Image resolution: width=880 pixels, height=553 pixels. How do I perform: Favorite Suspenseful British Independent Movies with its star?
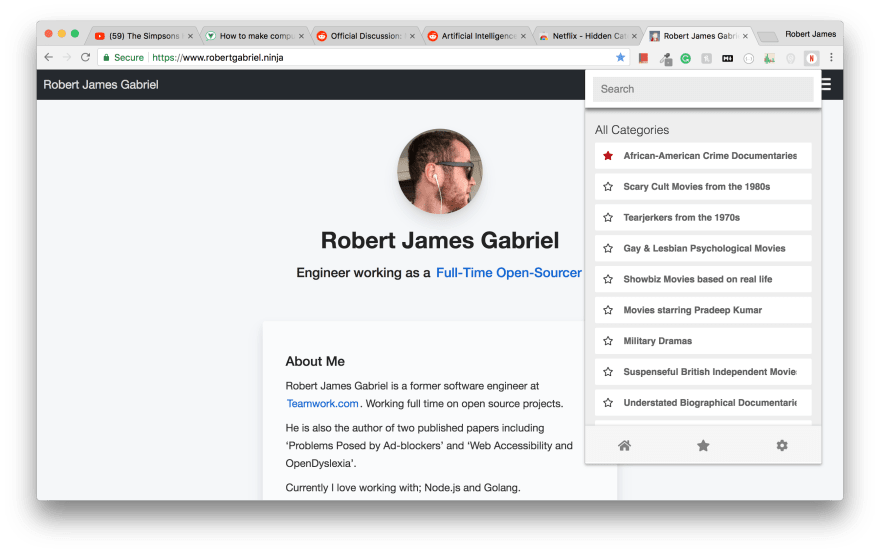(608, 372)
